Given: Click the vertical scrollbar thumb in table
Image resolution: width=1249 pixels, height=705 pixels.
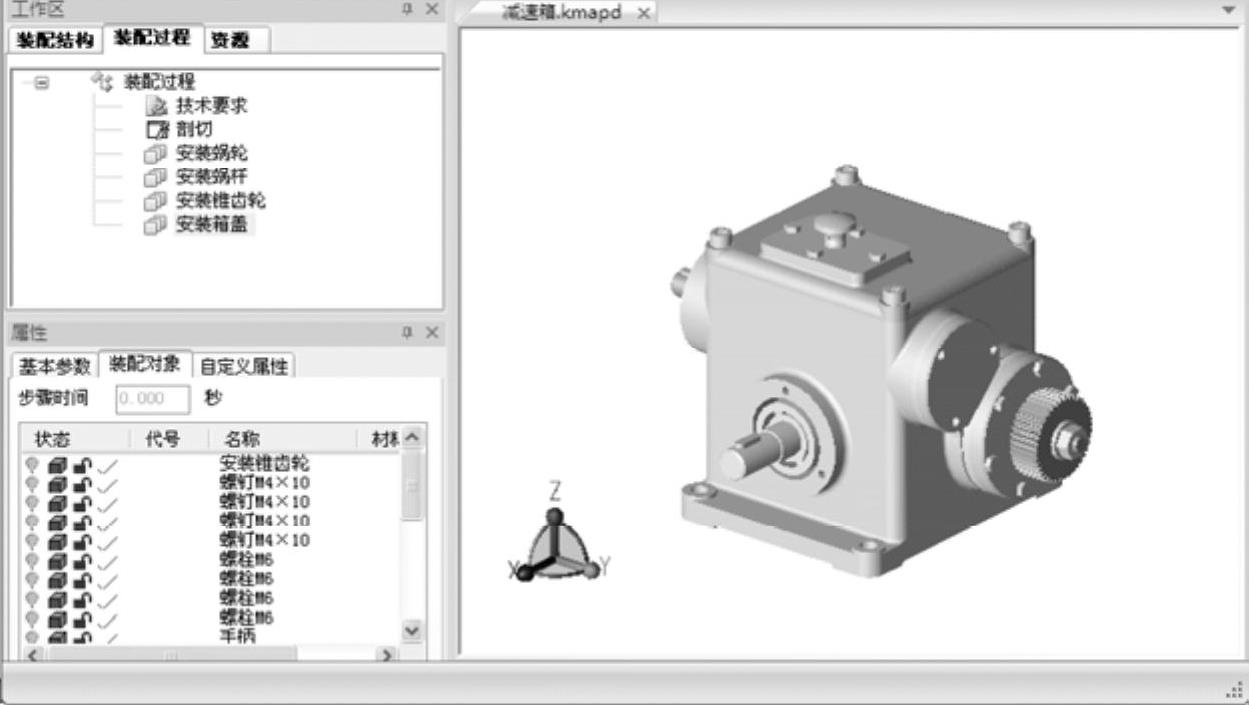Looking at the screenshot, I should 412,485.
